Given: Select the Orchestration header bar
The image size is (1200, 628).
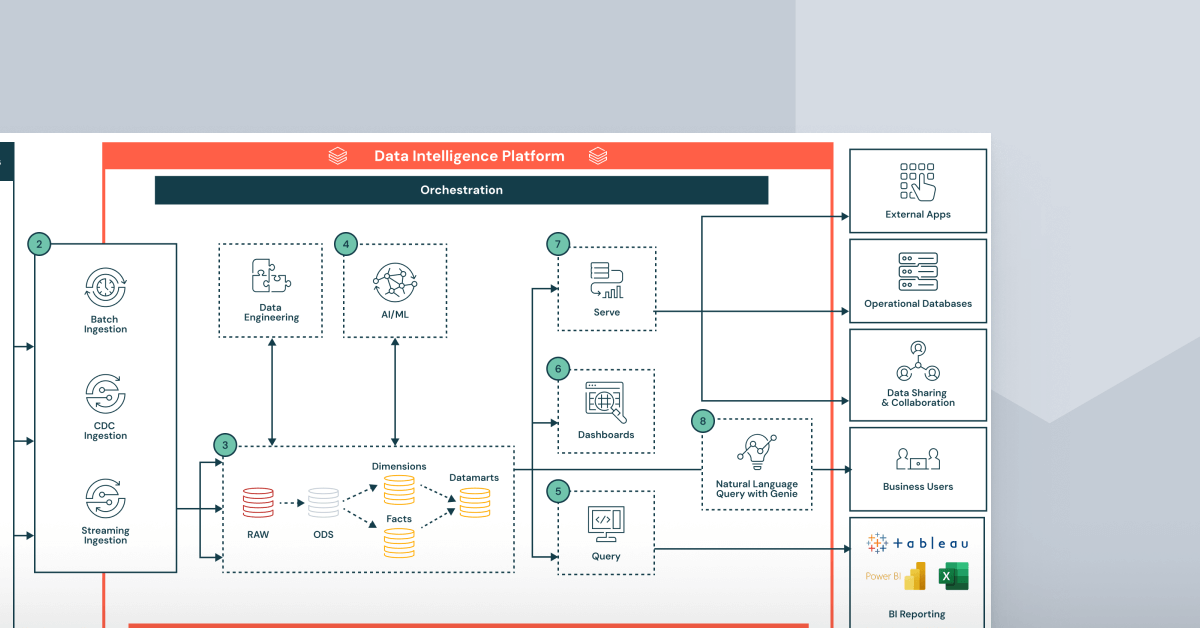Looking at the screenshot, I should 461,190.
